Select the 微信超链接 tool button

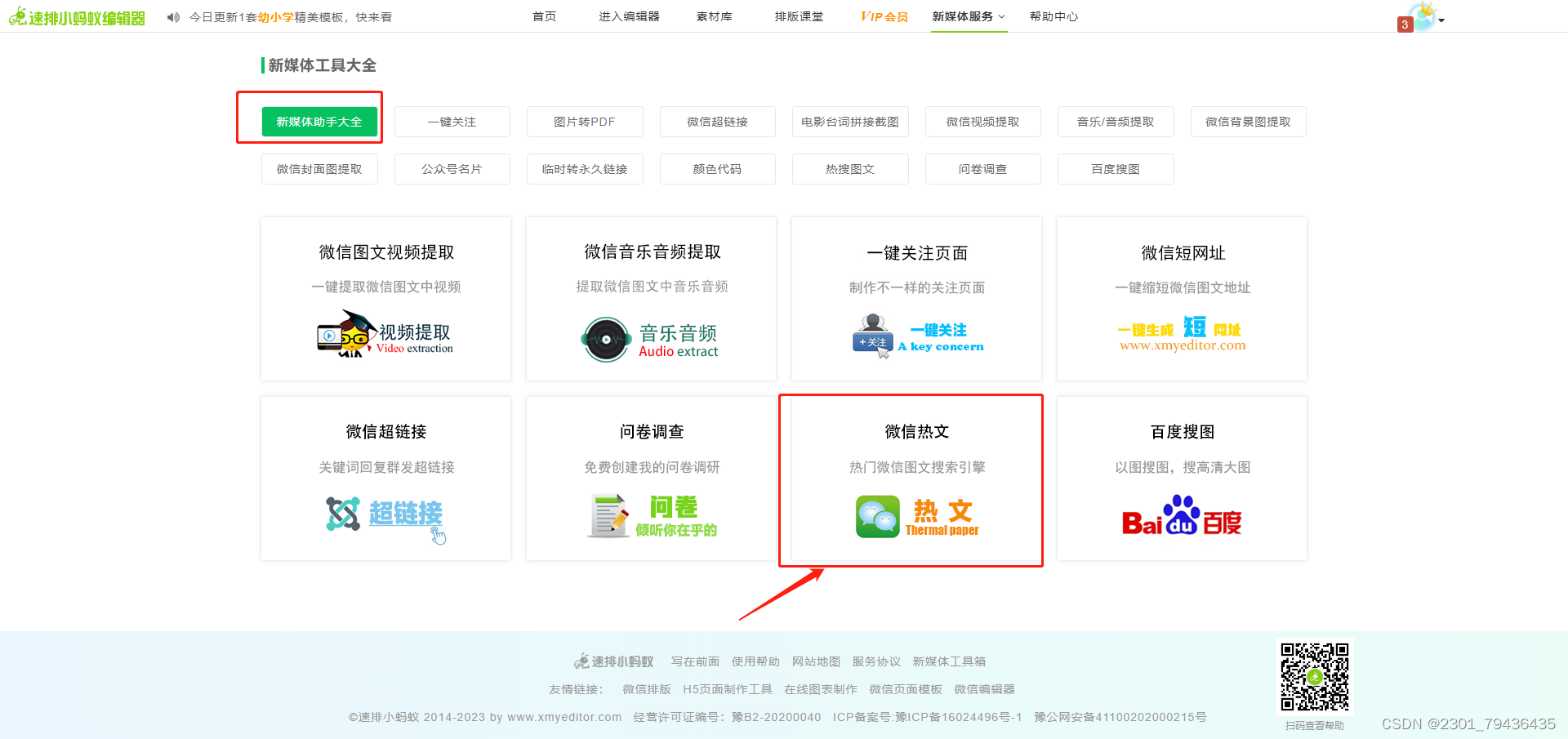tap(718, 122)
